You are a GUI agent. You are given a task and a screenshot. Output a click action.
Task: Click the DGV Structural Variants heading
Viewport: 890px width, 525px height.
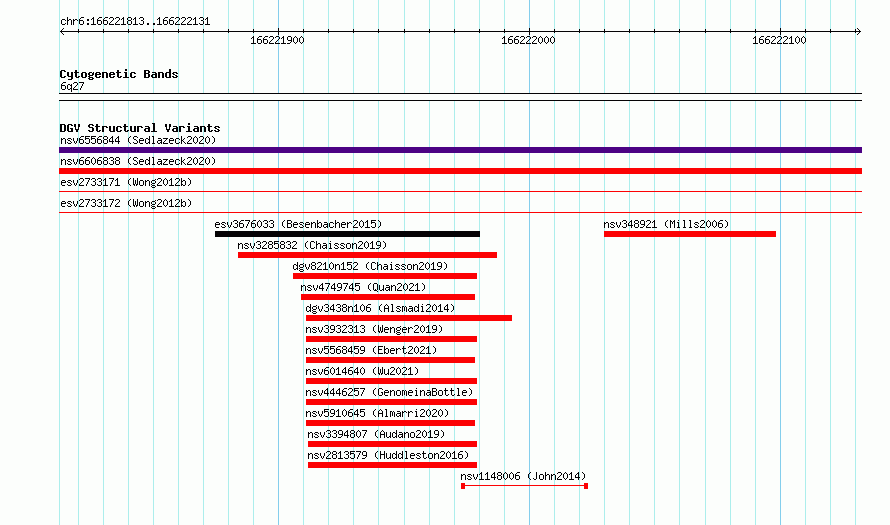click(140, 128)
